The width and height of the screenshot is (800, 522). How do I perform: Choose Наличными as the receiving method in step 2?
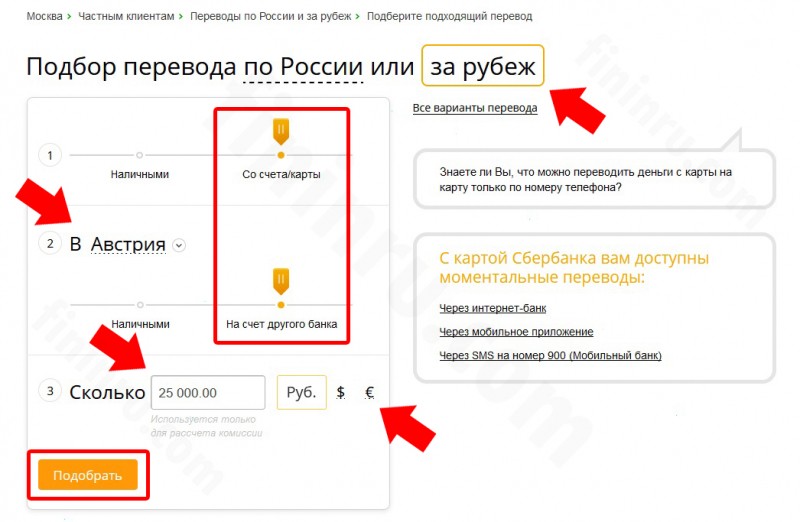(x=140, y=324)
